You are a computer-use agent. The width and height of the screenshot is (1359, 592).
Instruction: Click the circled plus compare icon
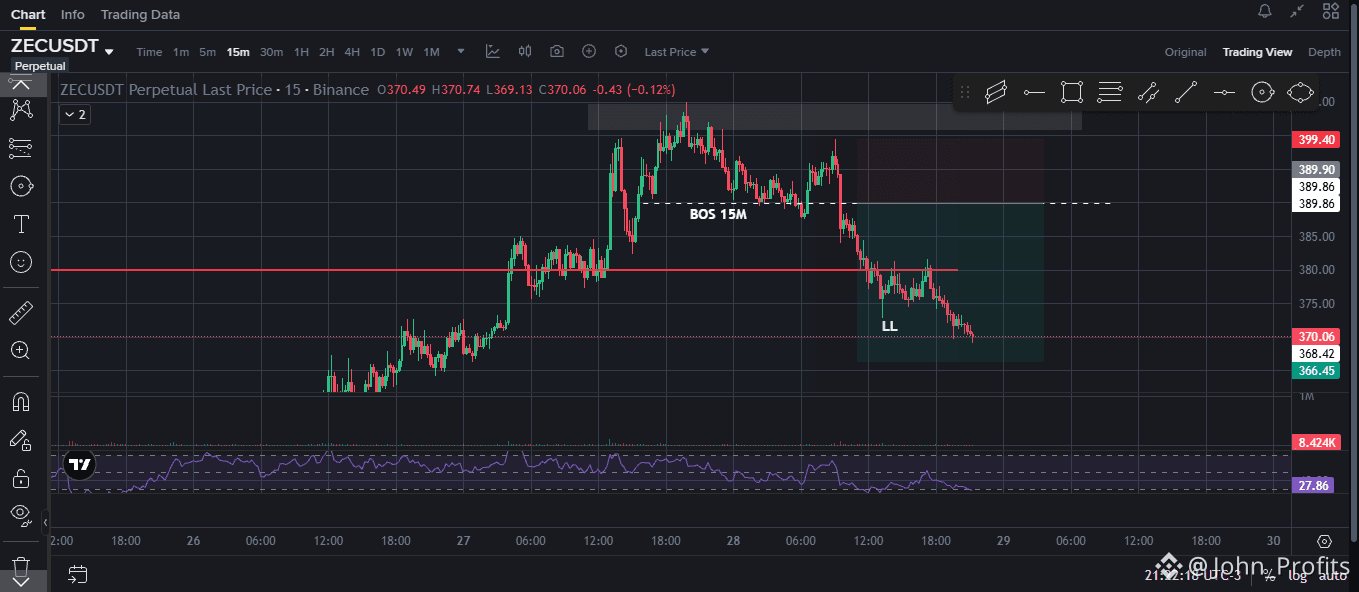589,51
